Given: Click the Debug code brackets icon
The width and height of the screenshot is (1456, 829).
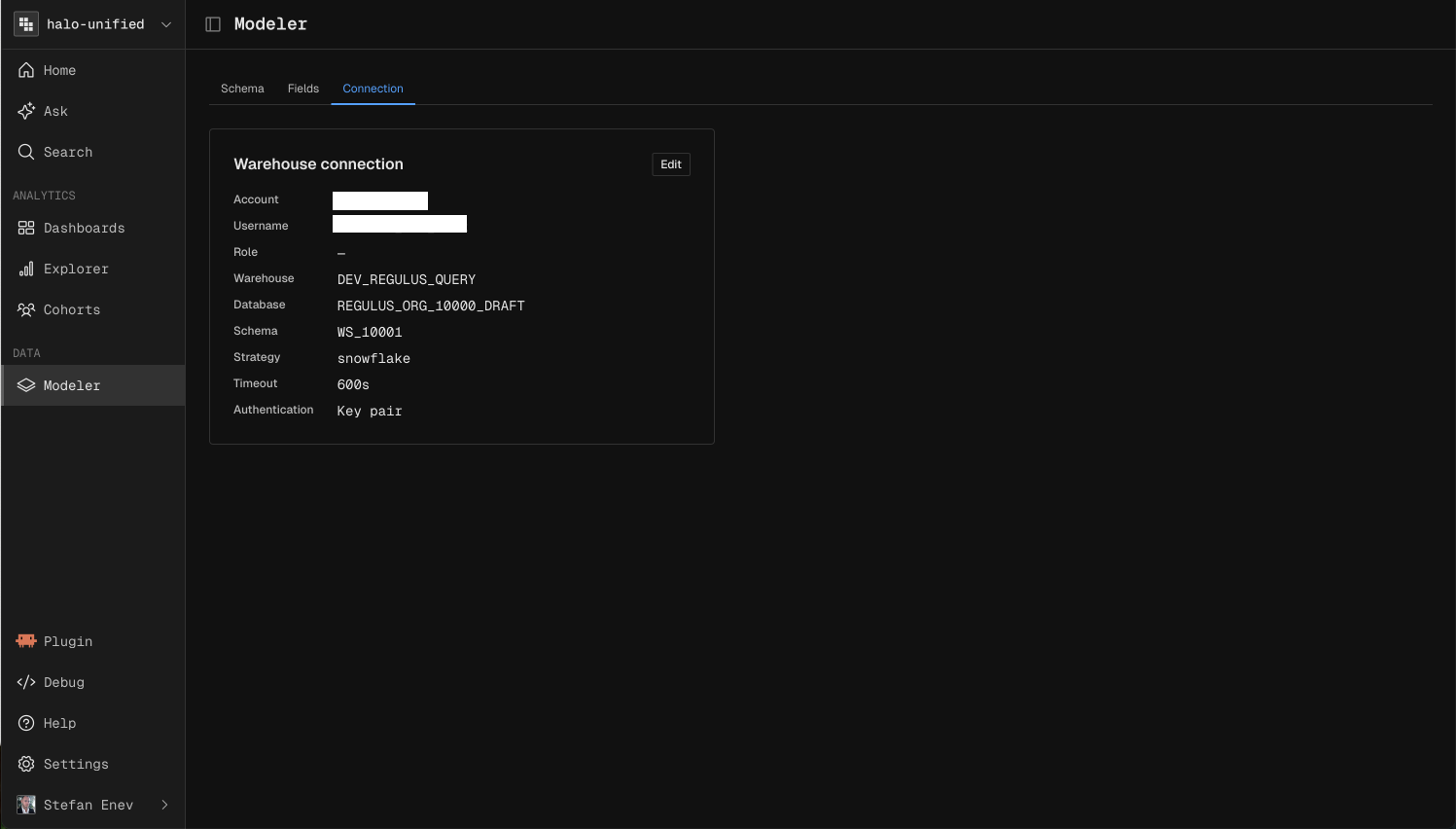Looking at the screenshot, I should point(26,682).
